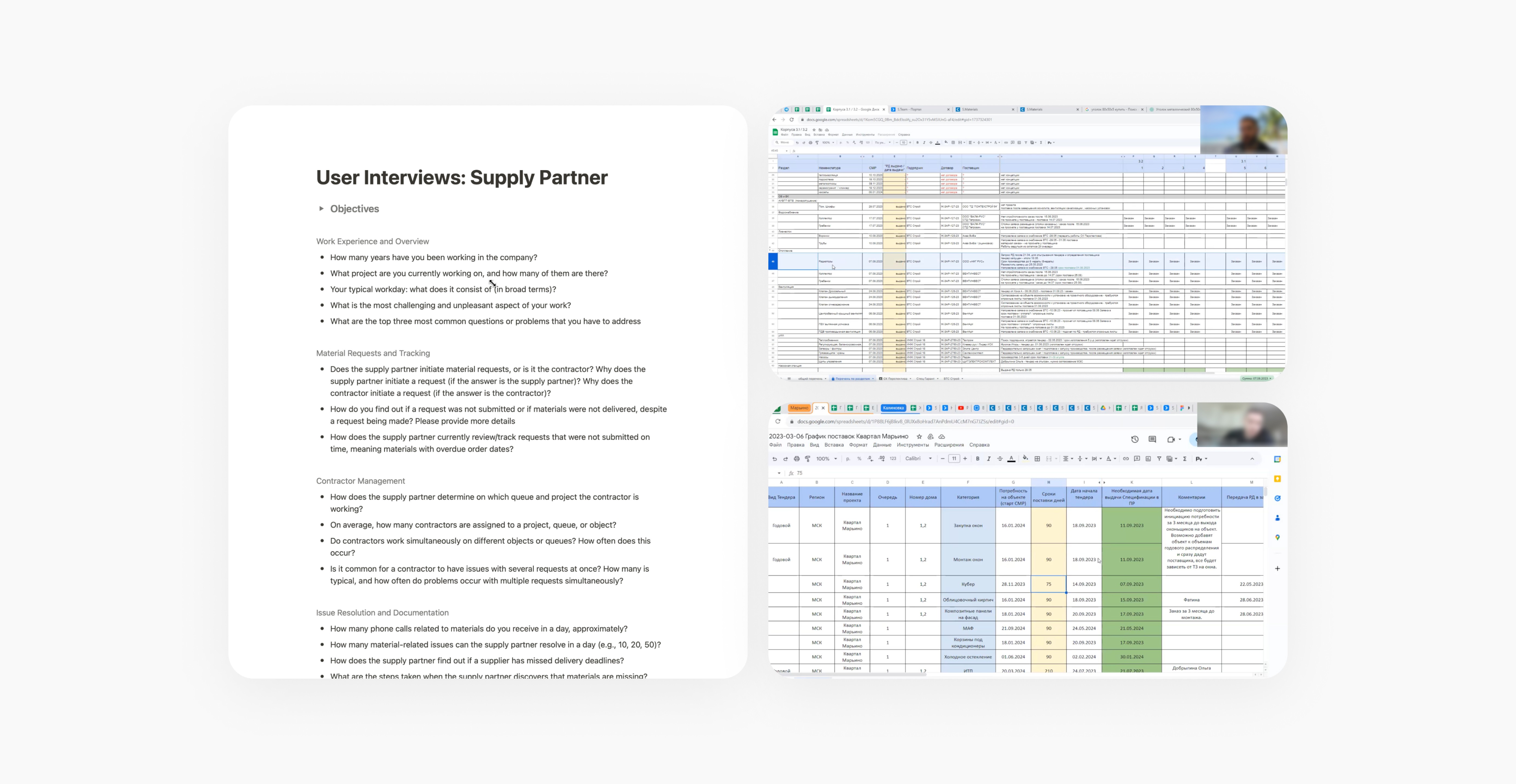
Task: Click the insert link icon
Action: (1126, 458)
